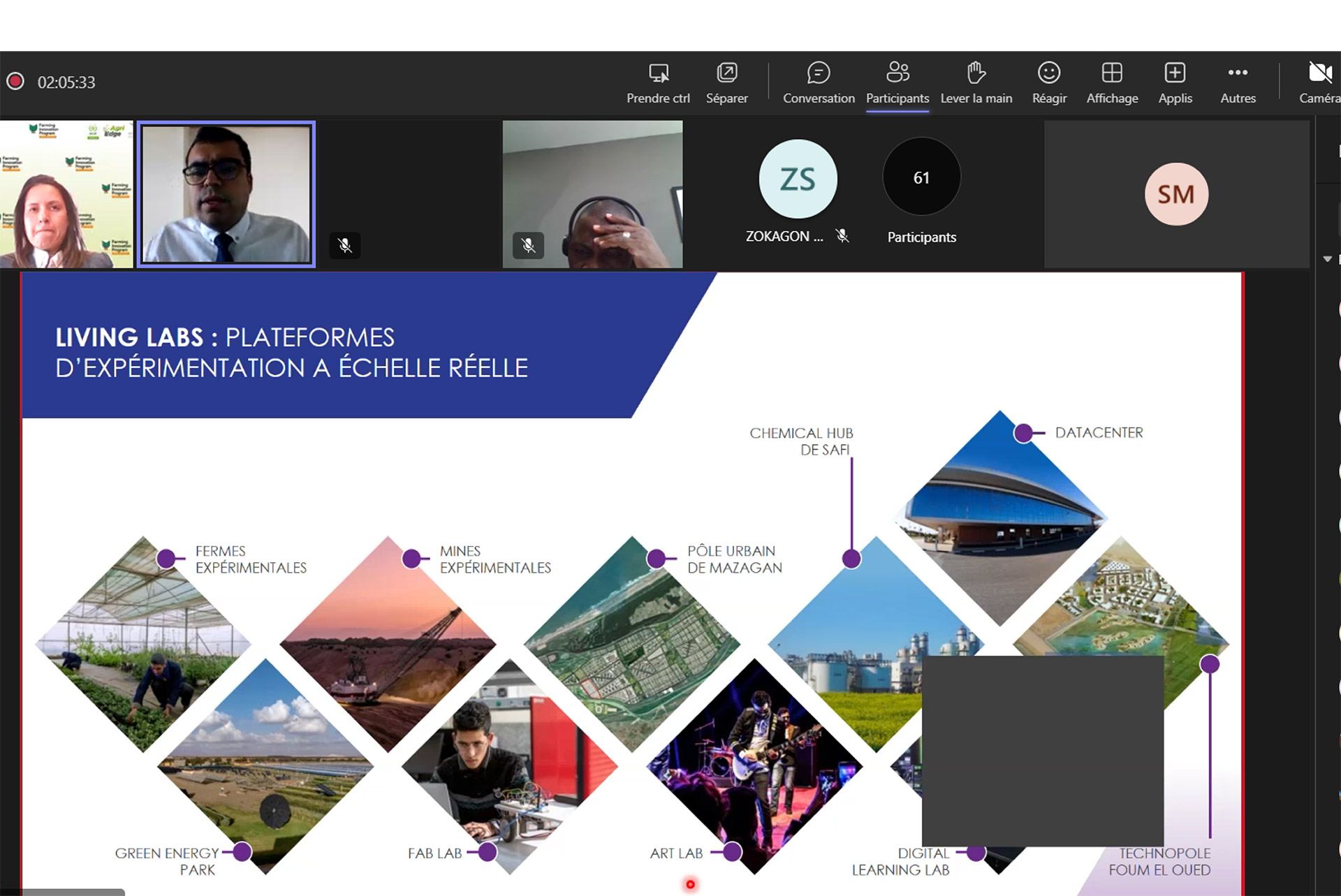Expand the small arrow below SM tile
This screenshot has width=1341, height=896.
(x=1327, y=259)
